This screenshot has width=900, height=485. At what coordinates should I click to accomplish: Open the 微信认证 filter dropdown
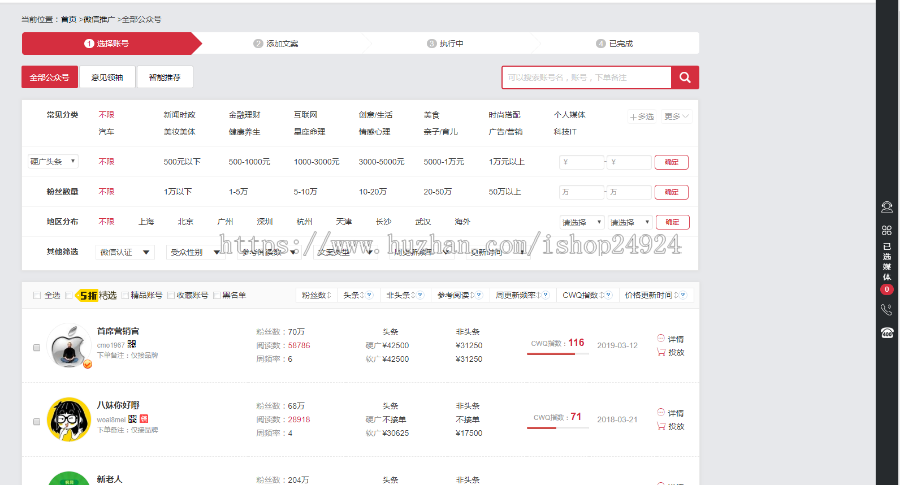tap(125, 252)
